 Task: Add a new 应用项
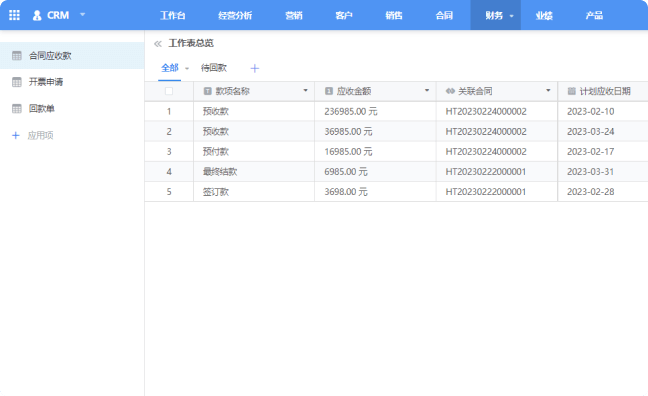click(x=40, y=135)
